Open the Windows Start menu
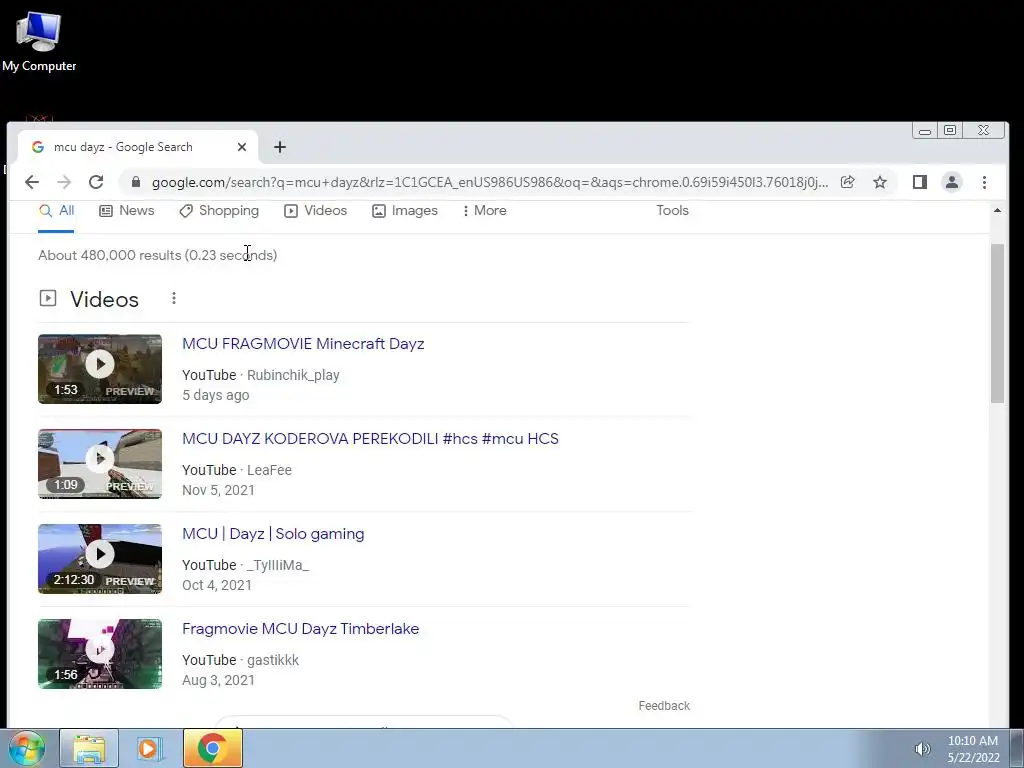This screenshot has width=1024, height=768. click(27, 748)
